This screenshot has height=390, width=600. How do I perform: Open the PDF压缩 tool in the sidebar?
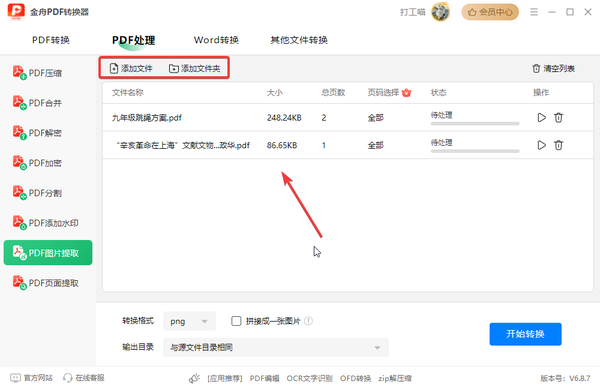38,73
